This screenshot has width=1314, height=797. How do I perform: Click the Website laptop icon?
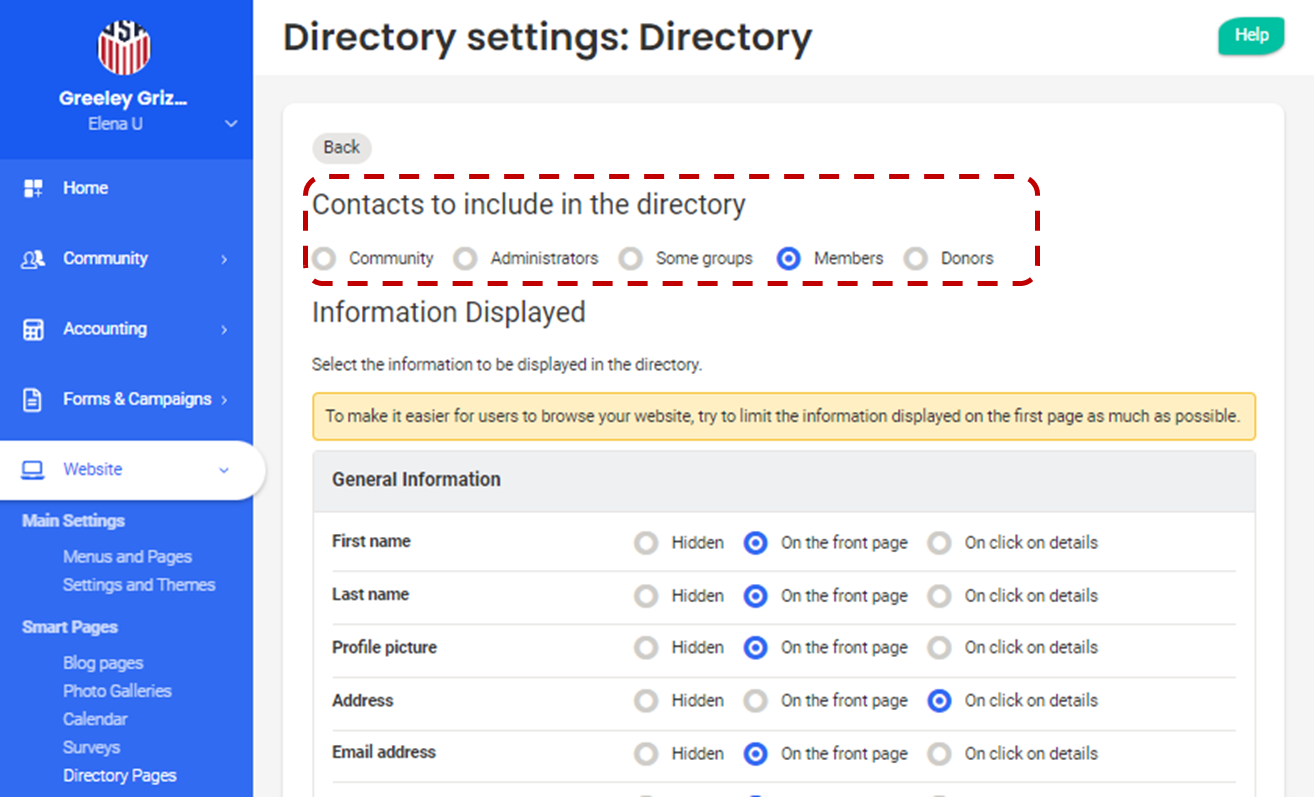tap(33, 470)
